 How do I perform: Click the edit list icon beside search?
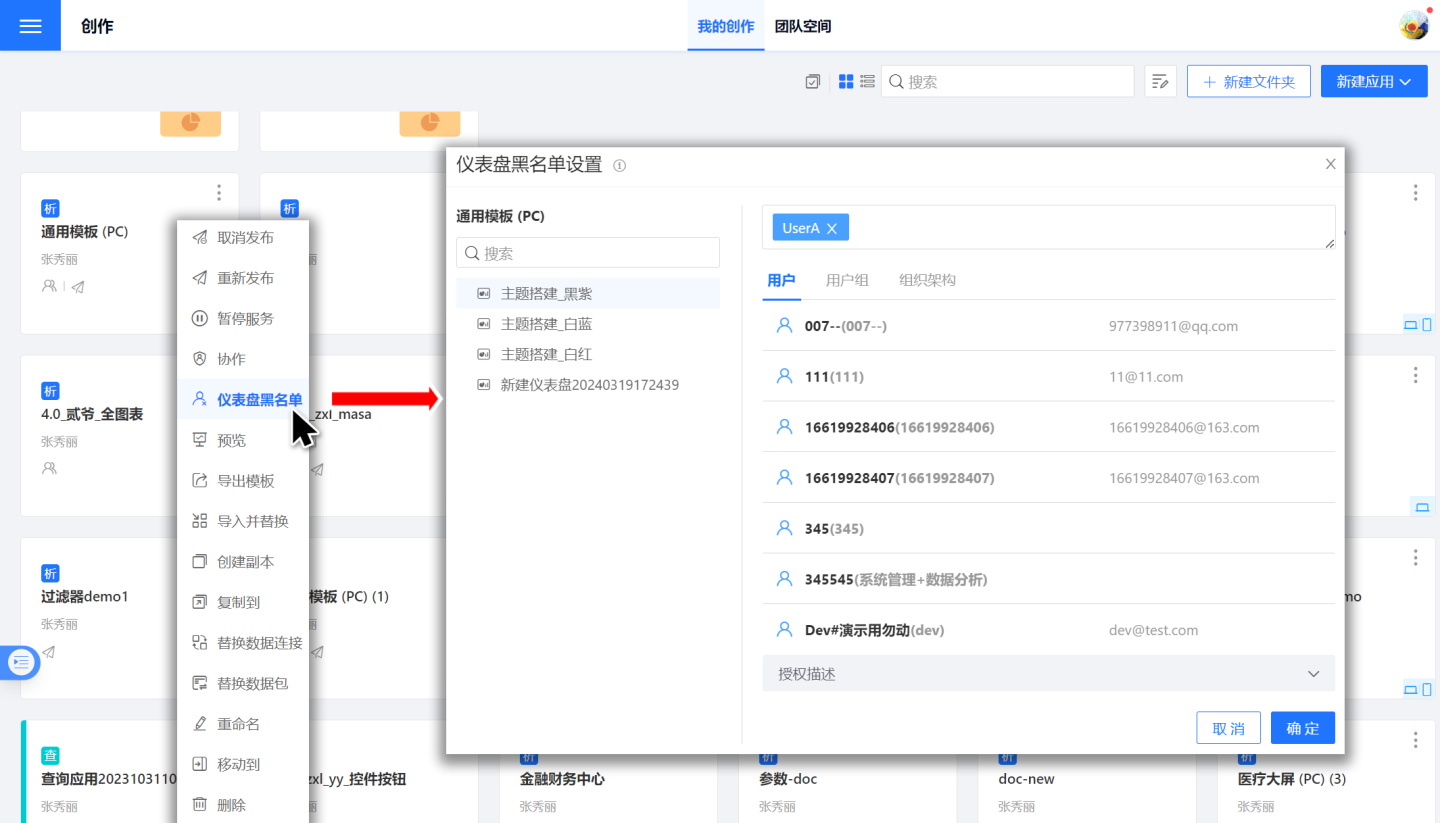pyautogui.click(x=1160, y=82)
